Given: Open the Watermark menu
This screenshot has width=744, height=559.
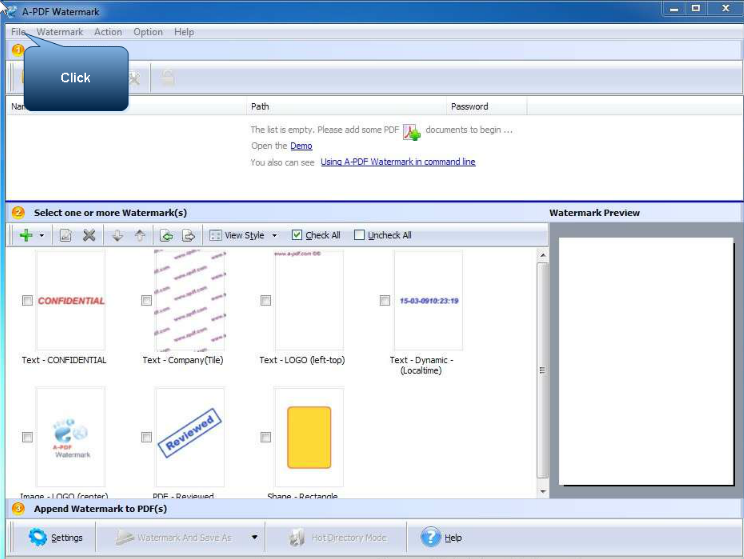Looking at the screenshot, I should pyautogui.click(x=60, y=32).
